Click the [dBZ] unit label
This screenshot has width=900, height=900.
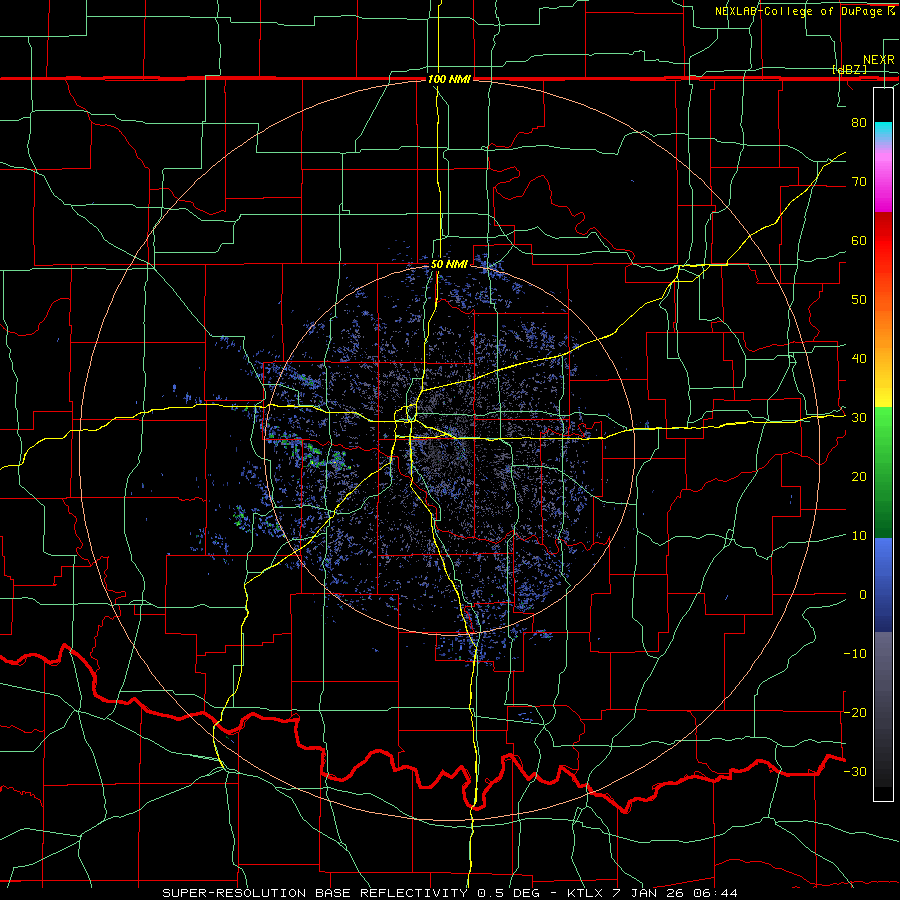coord(849,69)
